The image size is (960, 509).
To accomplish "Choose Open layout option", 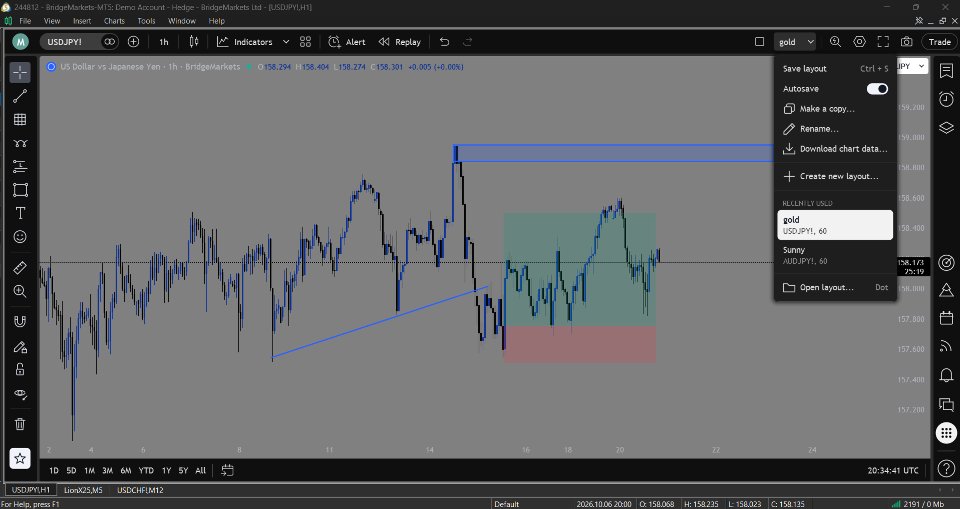I will tap(835, 287).
